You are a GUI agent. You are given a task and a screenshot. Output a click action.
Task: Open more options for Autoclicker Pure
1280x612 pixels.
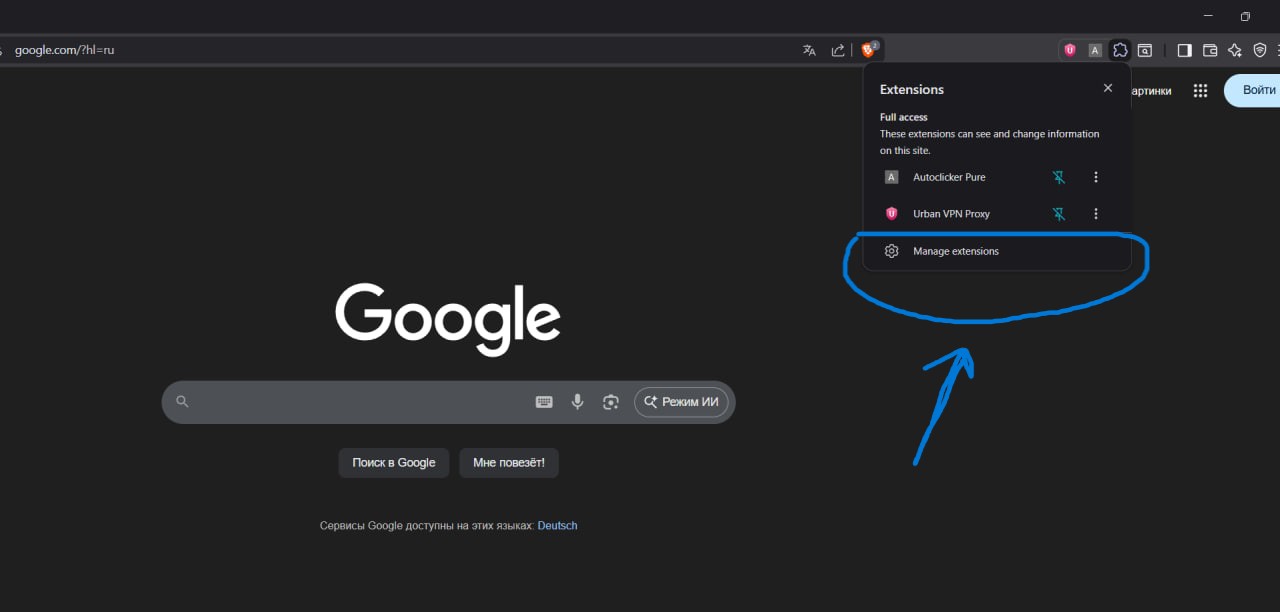pyautogui.click(x=1096, y=177)
